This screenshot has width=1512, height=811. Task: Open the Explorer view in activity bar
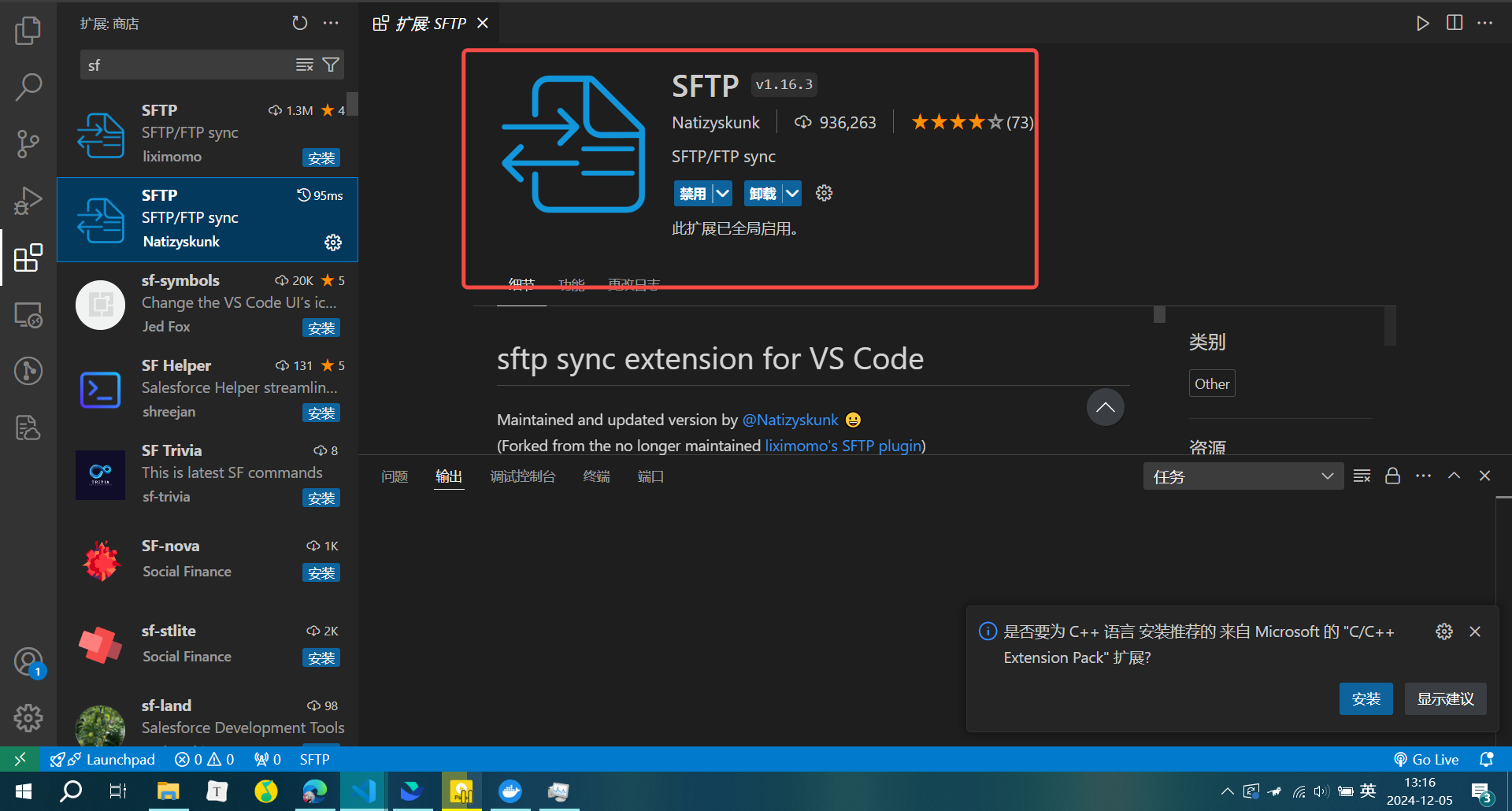click(x=28, y=31)
